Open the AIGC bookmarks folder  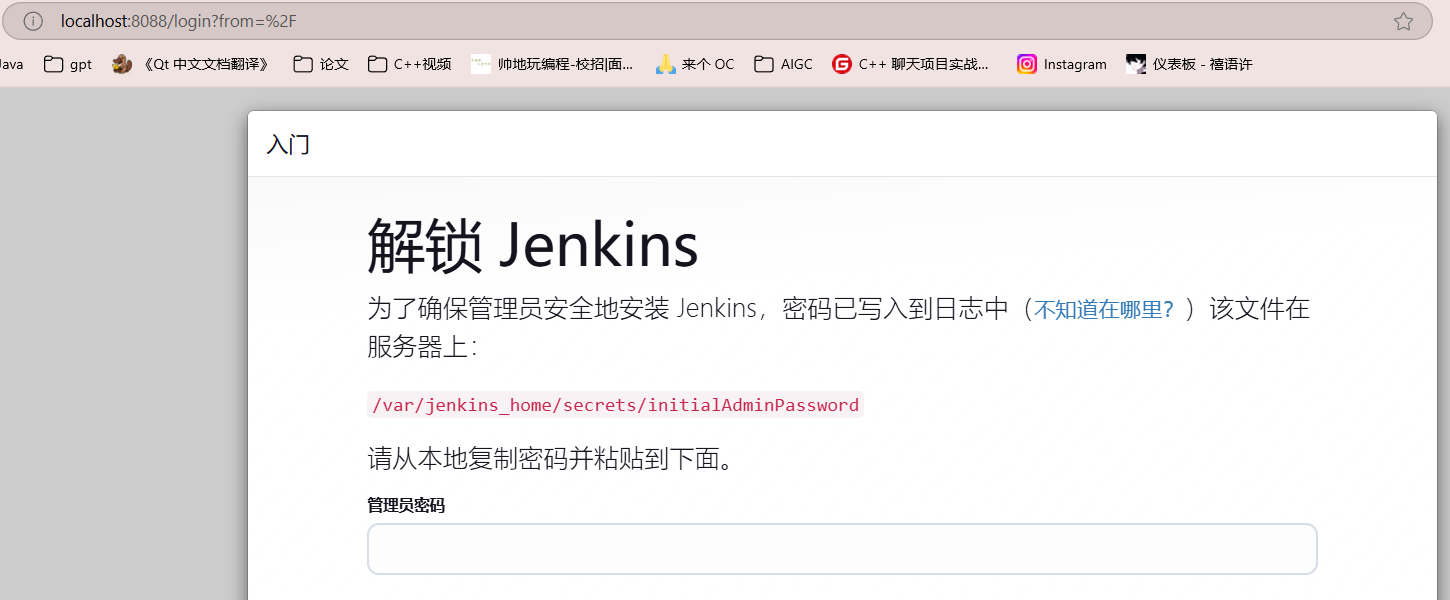783,64
